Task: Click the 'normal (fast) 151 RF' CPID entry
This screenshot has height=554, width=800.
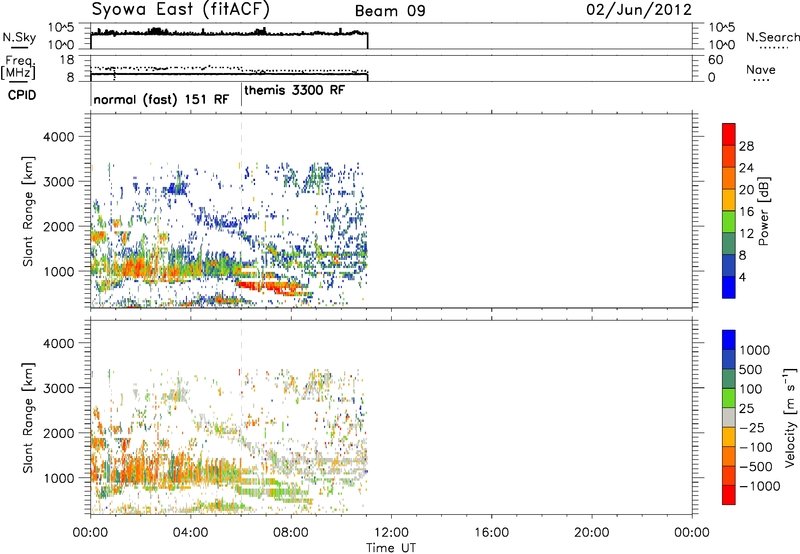Action: [161, 99]
